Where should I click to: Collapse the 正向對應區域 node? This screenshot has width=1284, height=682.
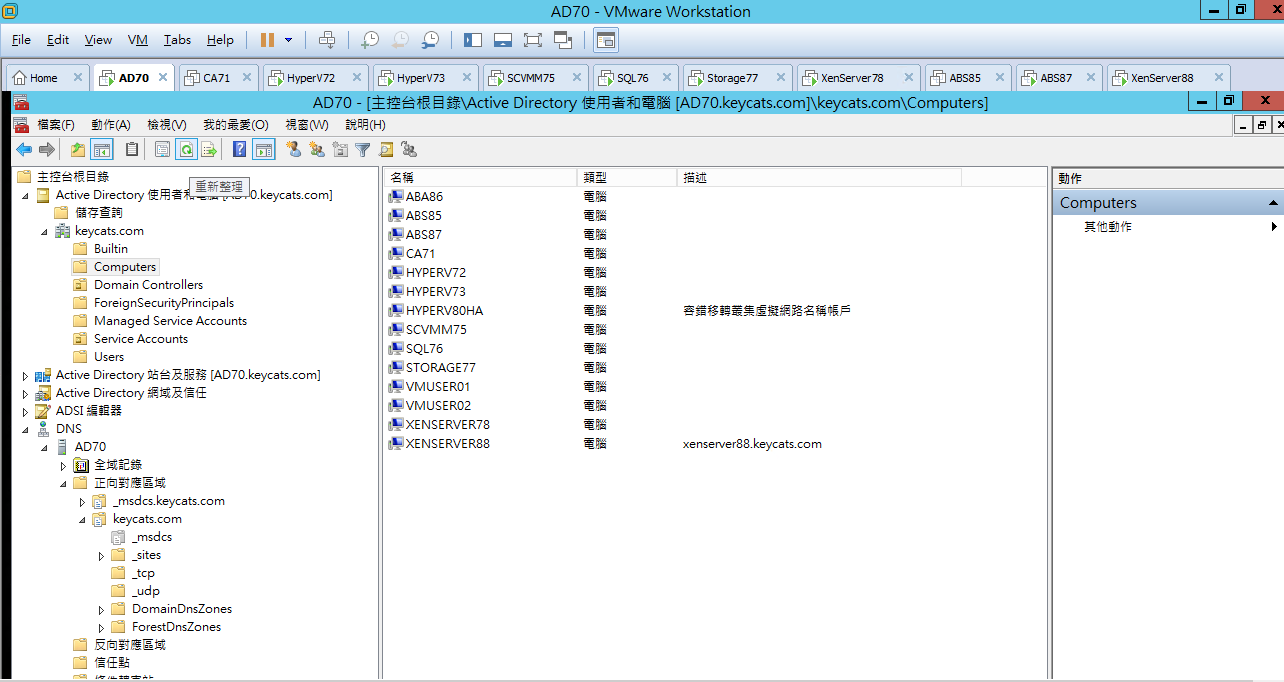click(x=63, y=484)
